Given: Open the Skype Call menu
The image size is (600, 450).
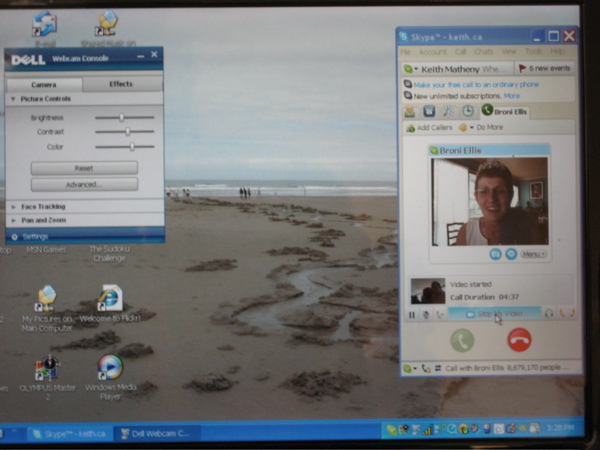Looking at the screenshot, I should [460, 51].
